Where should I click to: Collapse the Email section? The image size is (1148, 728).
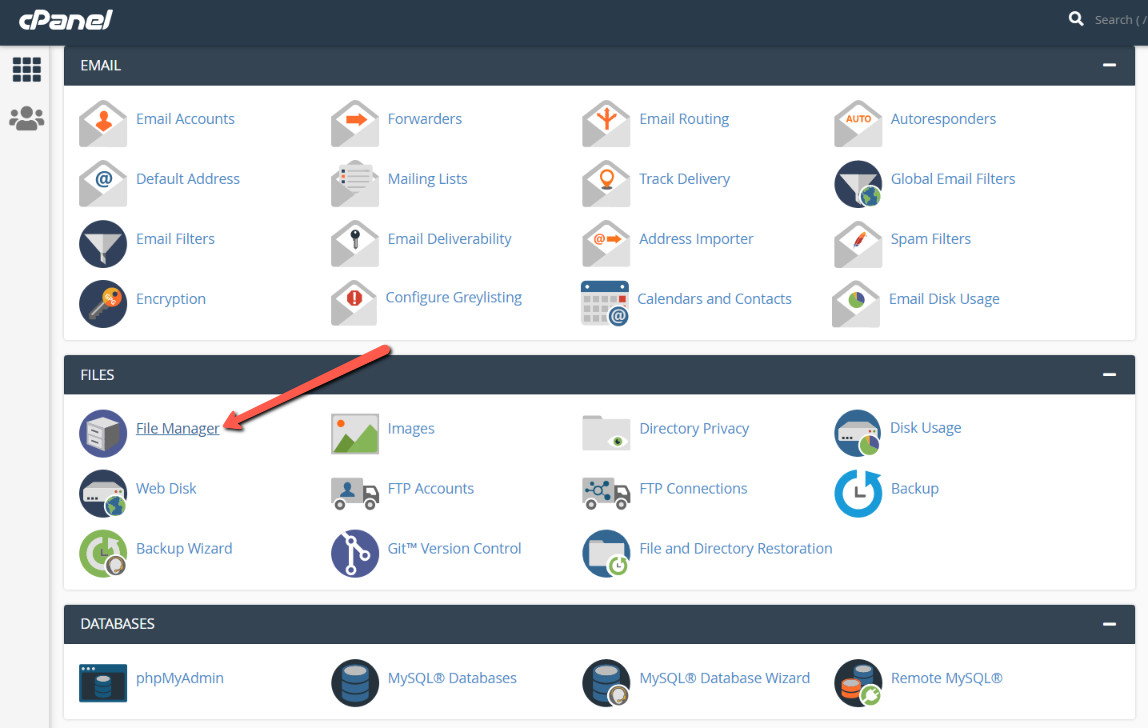(x=1108, y=65)
